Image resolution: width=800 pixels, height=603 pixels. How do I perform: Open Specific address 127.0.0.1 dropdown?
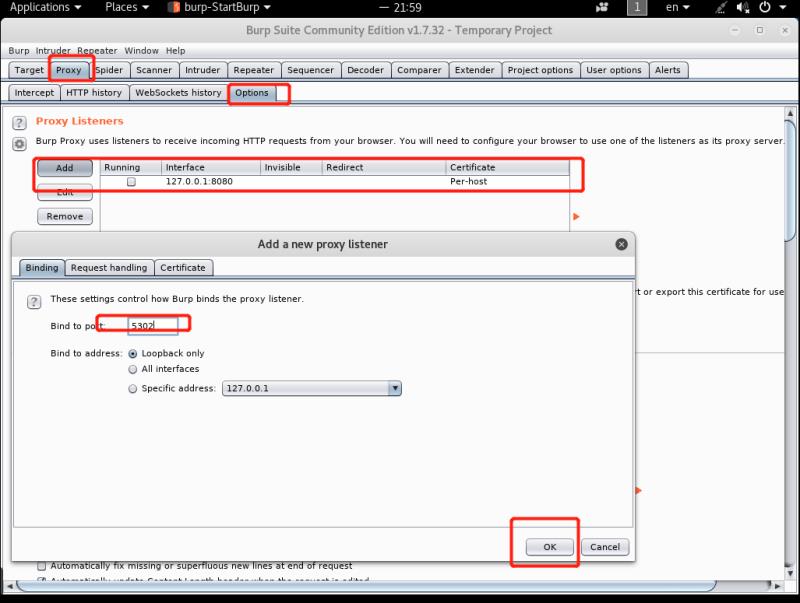pyautogui.click(x=312, y=389)
